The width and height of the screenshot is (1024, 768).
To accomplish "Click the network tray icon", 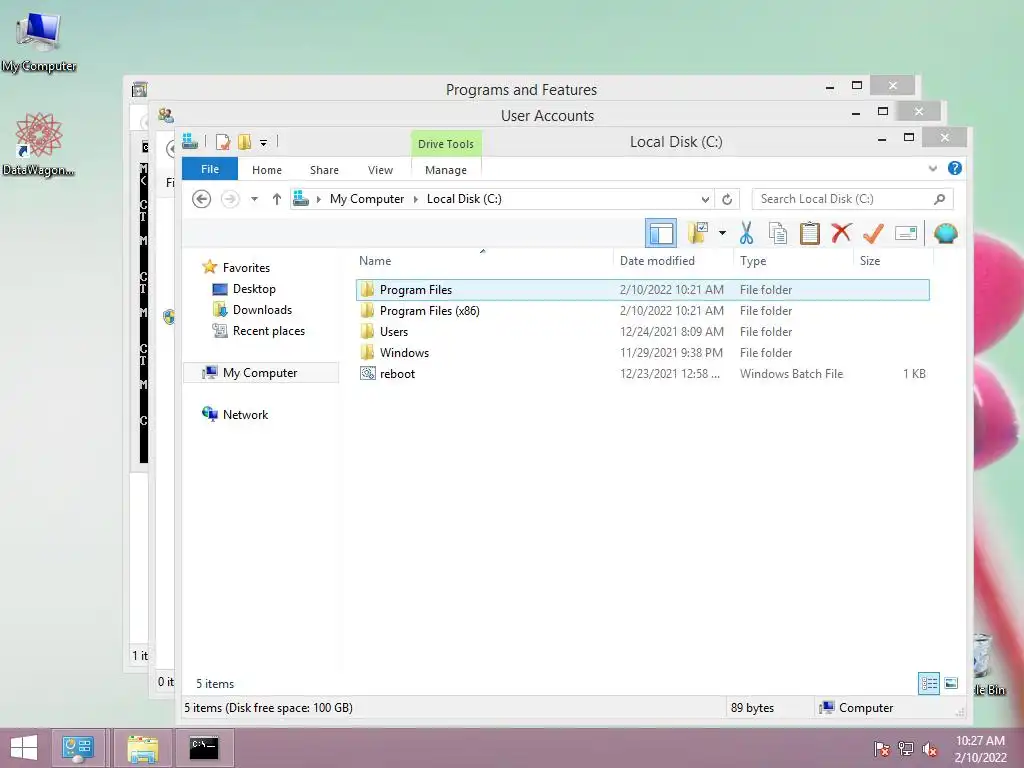I will [906, 749].
